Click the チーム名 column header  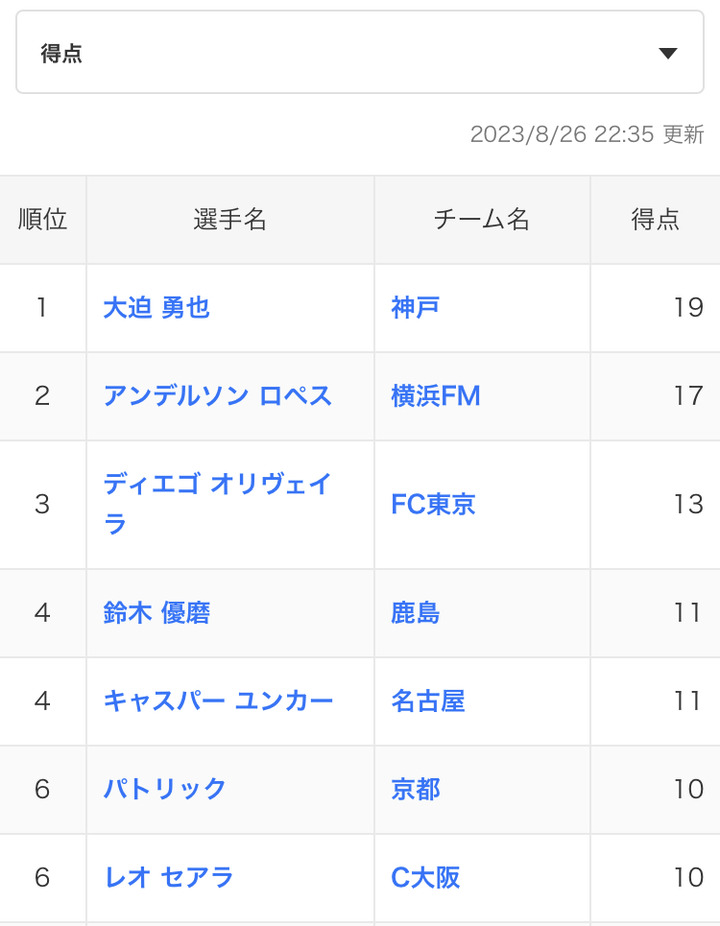(481, 220)
